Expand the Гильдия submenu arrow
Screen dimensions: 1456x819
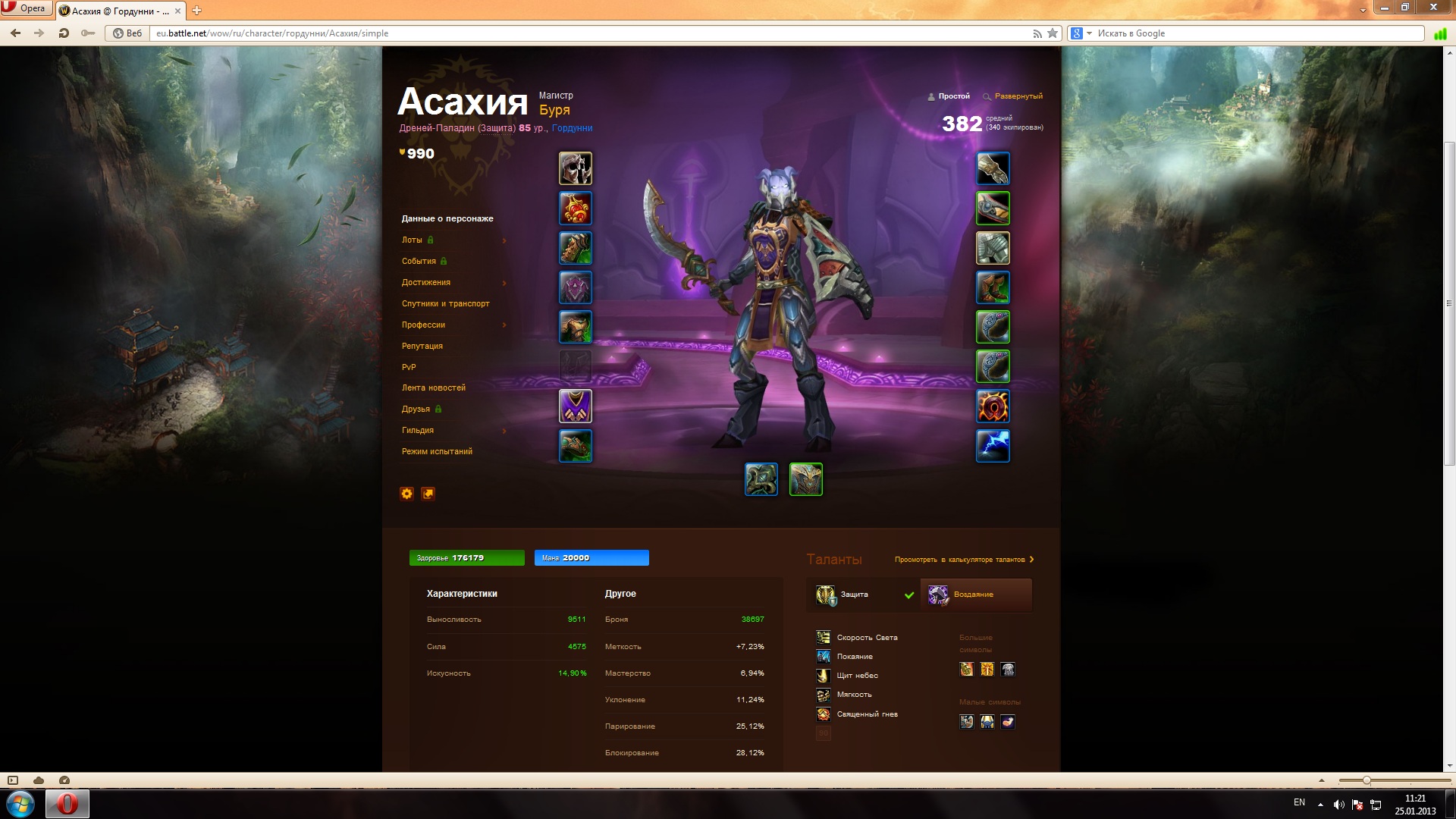[x=504, y=431]
